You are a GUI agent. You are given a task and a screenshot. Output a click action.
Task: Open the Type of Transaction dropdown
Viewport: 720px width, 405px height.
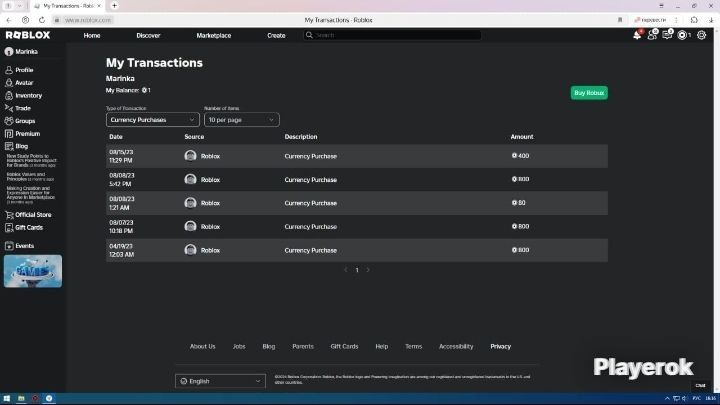point(152,120)
